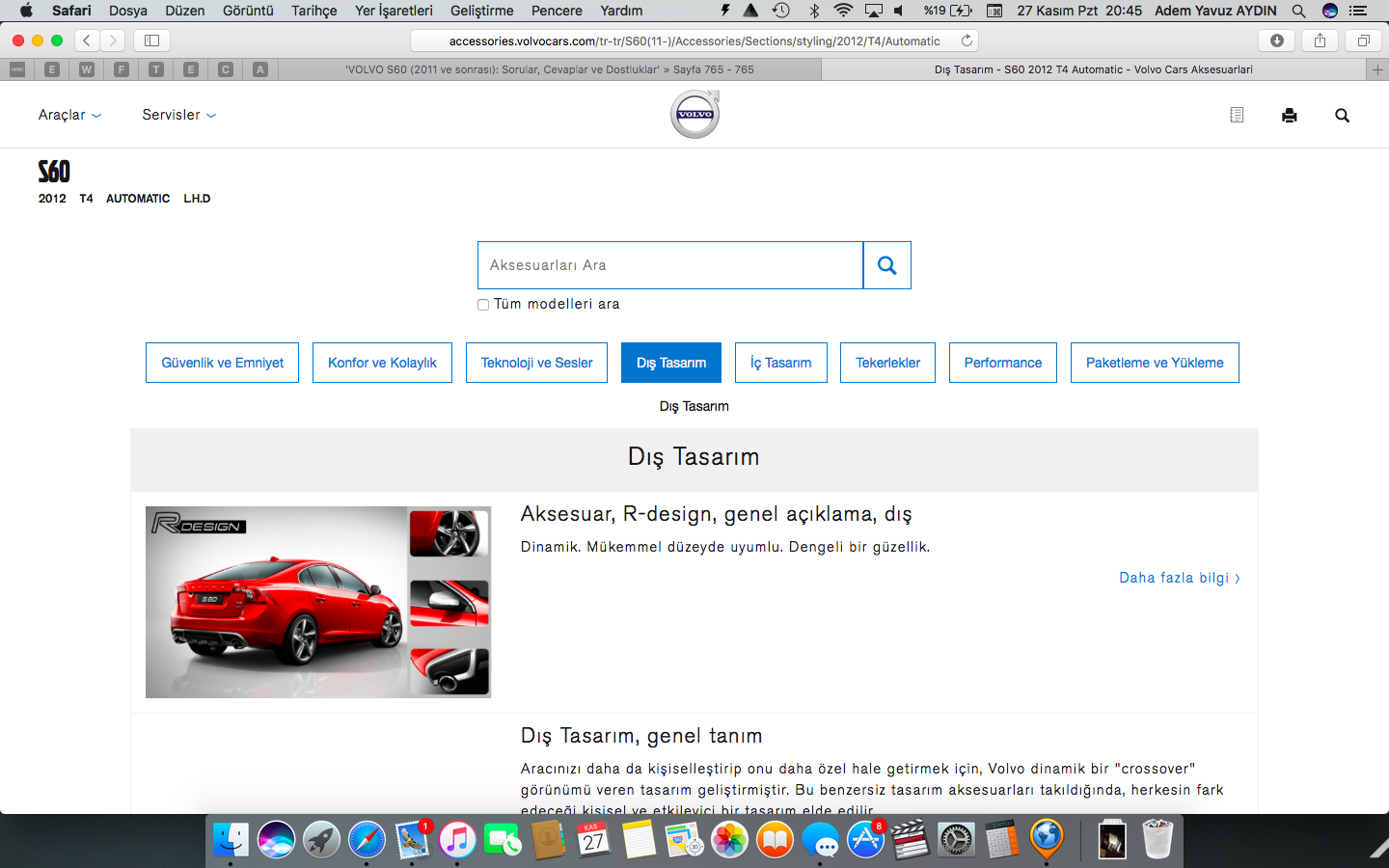The image size is (1389, 868).
Task: Open System Preferences gear in dock
Action: tap(956, 840)
